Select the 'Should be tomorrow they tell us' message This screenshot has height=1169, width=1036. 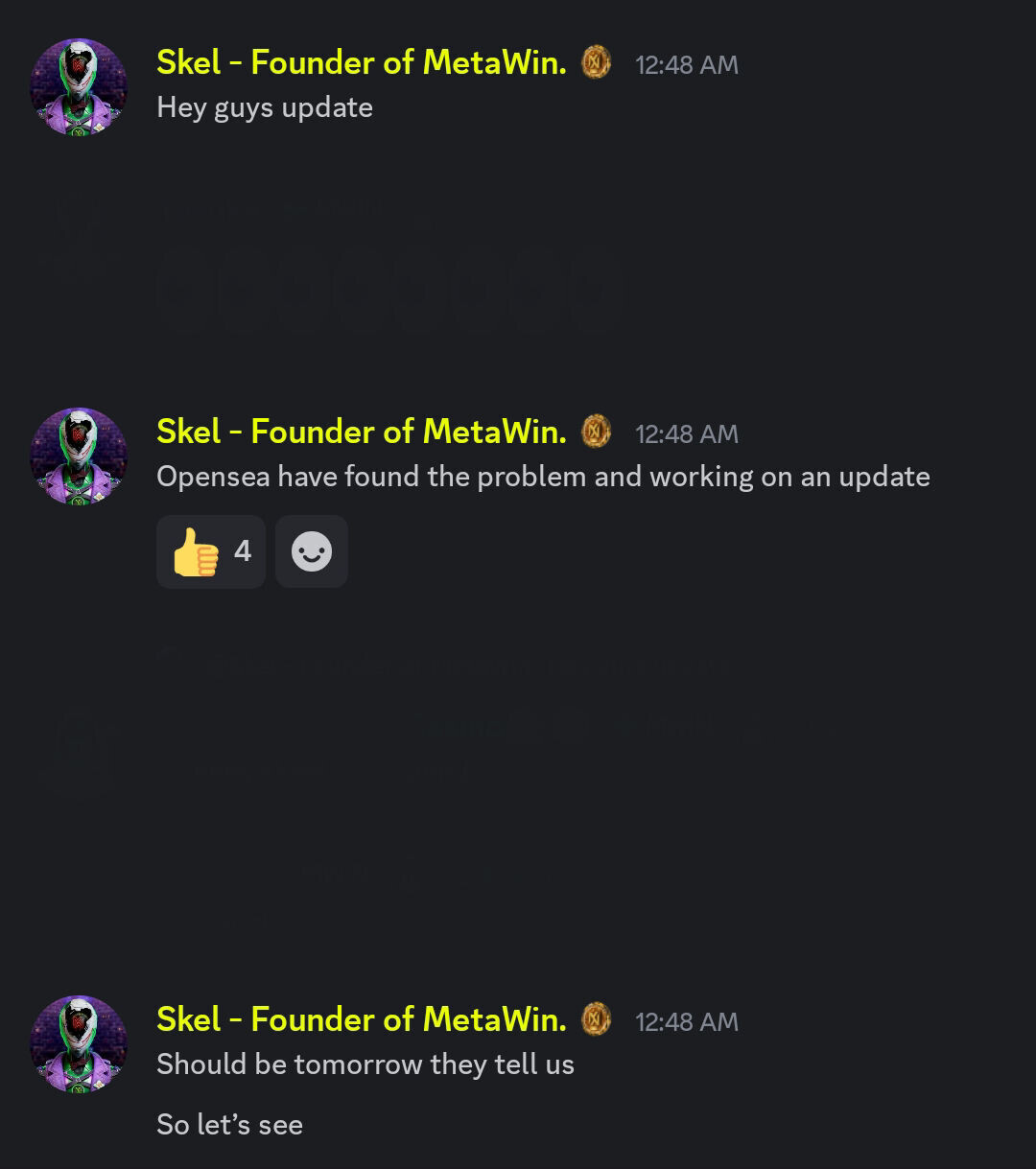pyautogui.click(x=365, y=1064)
